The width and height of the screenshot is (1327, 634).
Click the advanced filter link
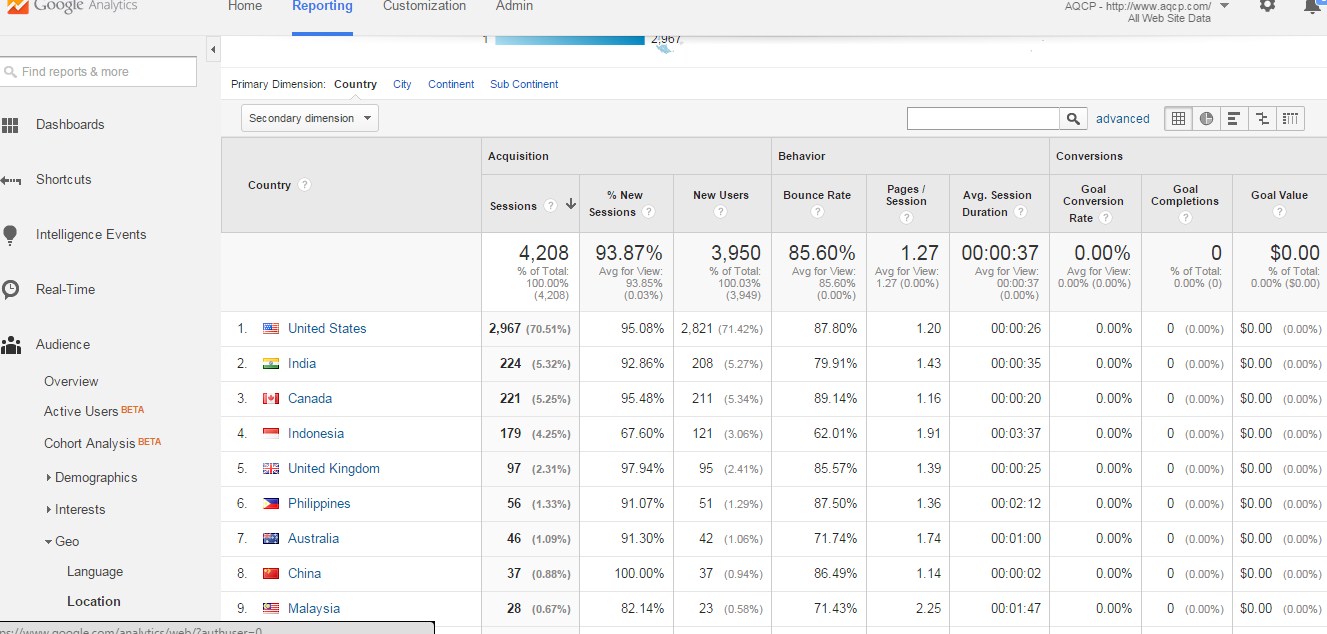1122,119
